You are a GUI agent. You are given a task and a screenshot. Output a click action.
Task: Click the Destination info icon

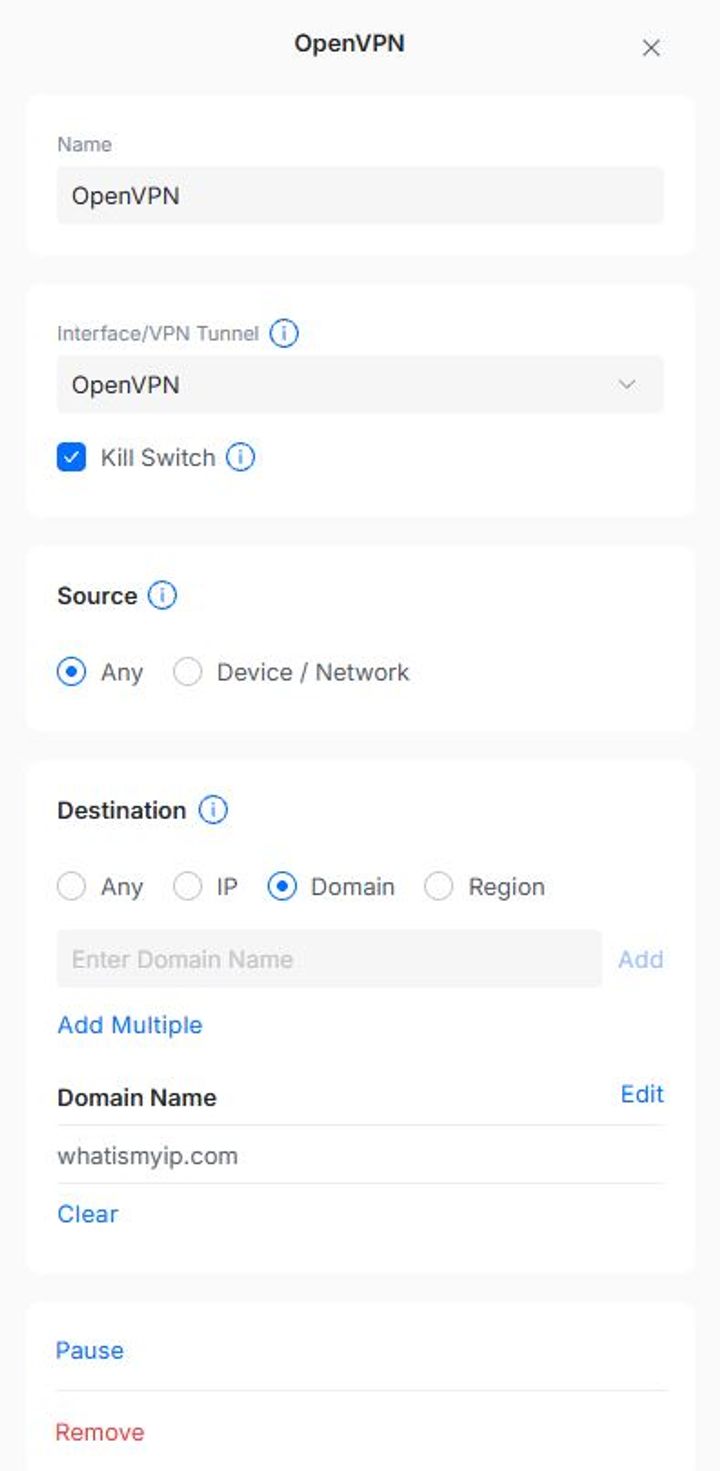tap(213, 810)
